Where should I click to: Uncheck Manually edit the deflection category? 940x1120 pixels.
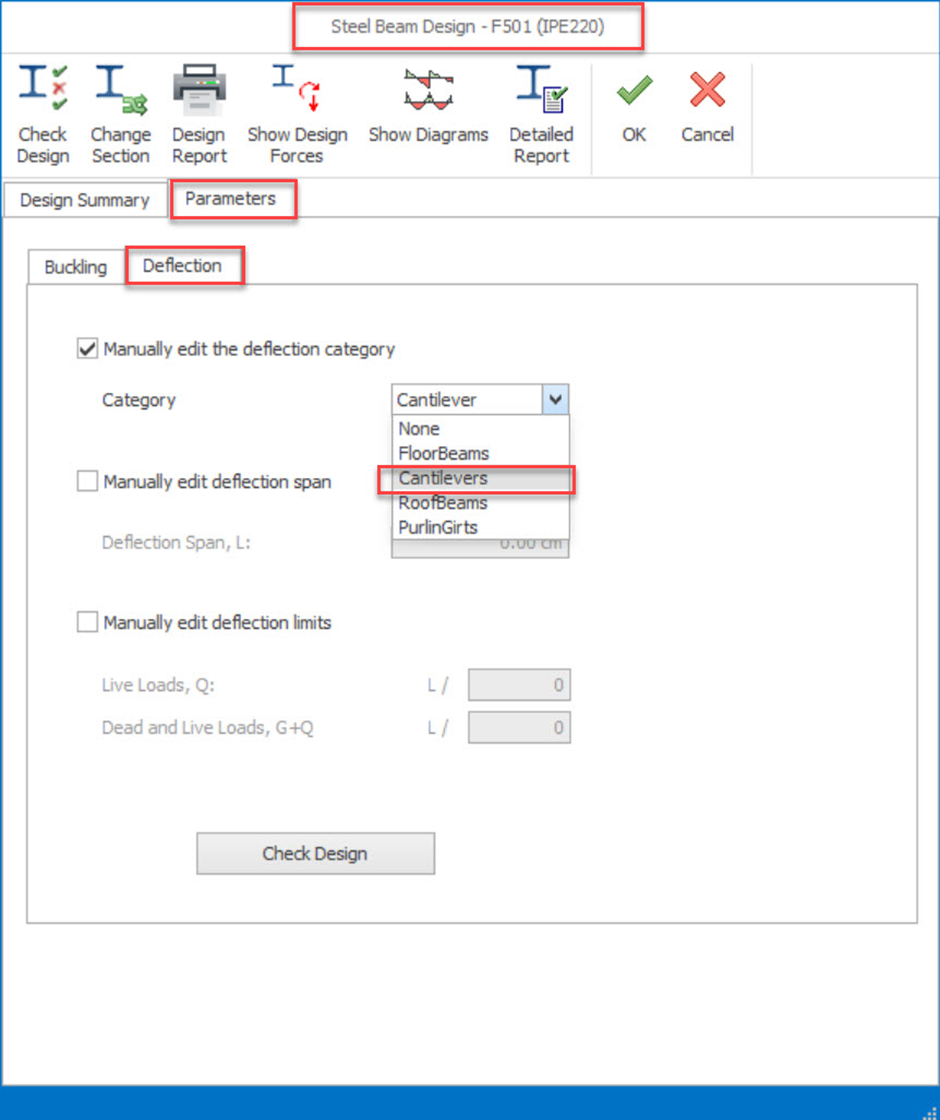tap(88, 349)
